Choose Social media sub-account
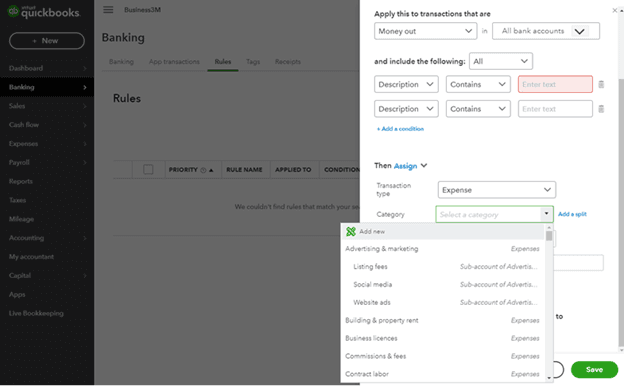 [443, 285]
